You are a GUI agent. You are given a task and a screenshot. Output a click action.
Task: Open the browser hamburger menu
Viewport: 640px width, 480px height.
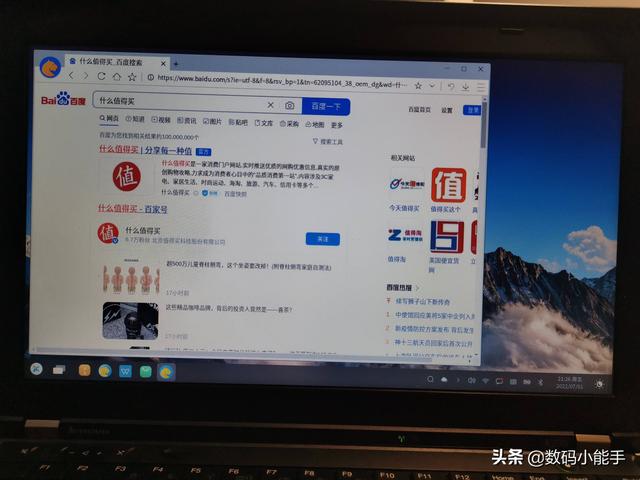[x=480, y=87]
